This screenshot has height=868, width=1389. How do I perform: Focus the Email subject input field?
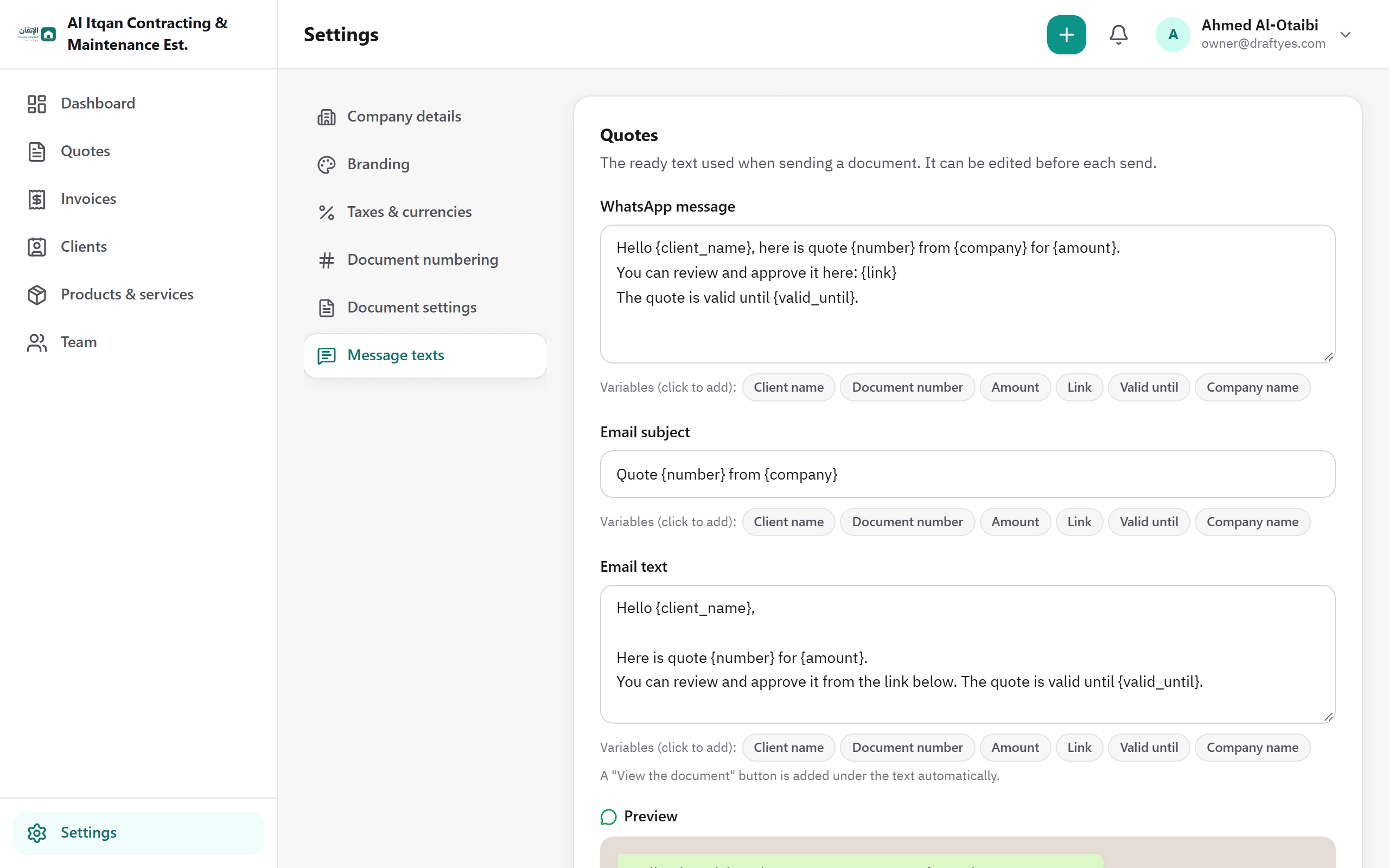[x=967, y=474]
